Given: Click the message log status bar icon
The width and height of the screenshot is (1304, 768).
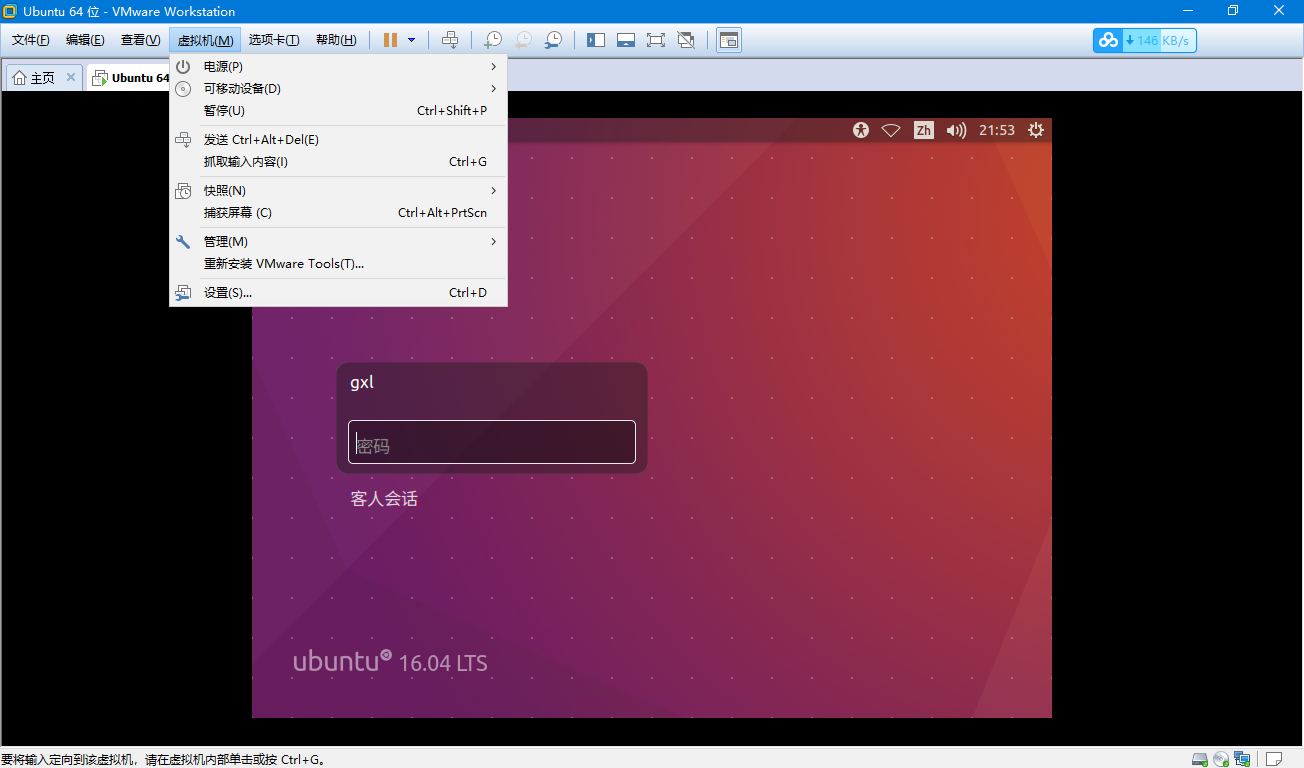Looking at the screenshot, I should pos(1274,759).
